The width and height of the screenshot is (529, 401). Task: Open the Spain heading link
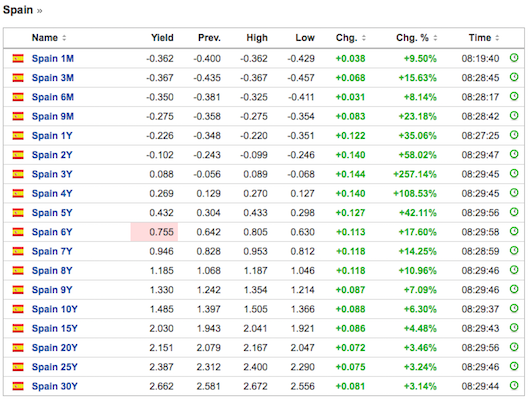click(x=18, y=10)
